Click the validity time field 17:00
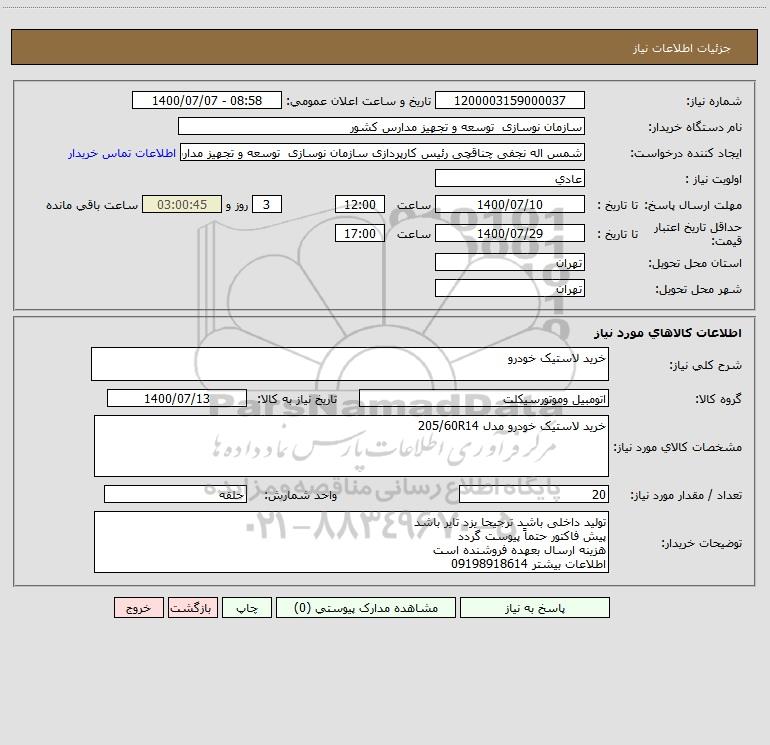Screen dimensions: 770x745 click(x=359, y=233)
